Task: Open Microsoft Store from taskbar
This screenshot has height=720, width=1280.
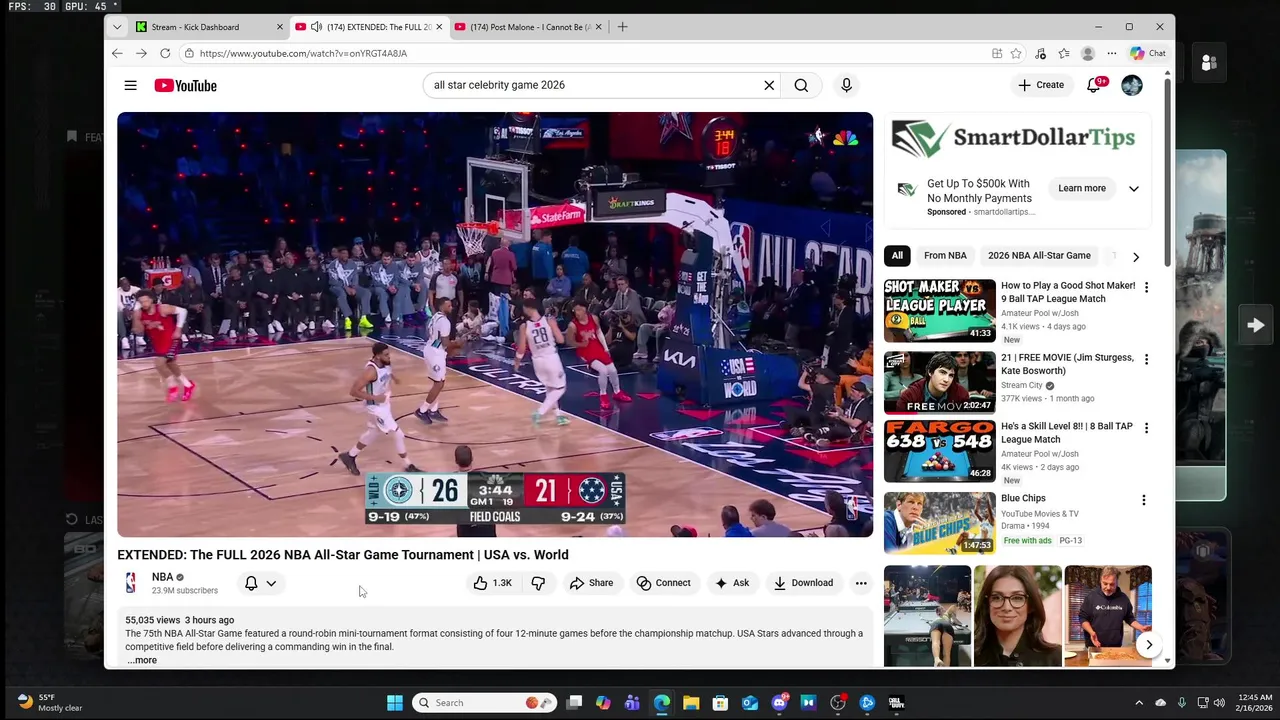Action: (x=720, y=703)
